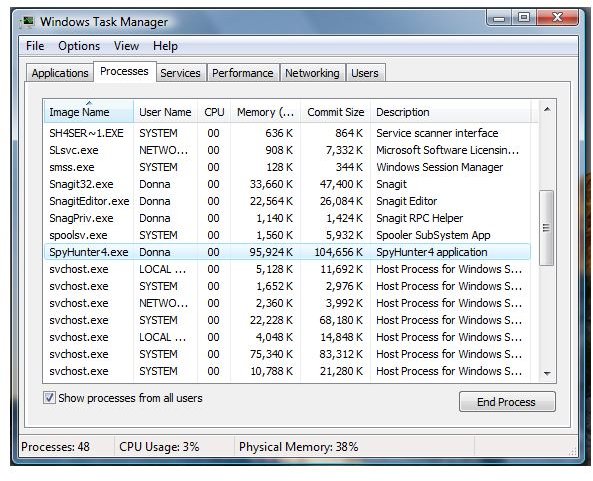This screenshot has height=481, width=593.
Task: Click the scrollbar up arrow
Action: pos(547,110)
